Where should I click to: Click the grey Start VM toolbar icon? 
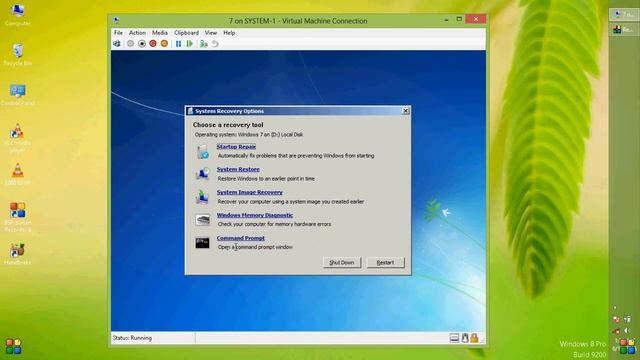(x=130, y=43)
